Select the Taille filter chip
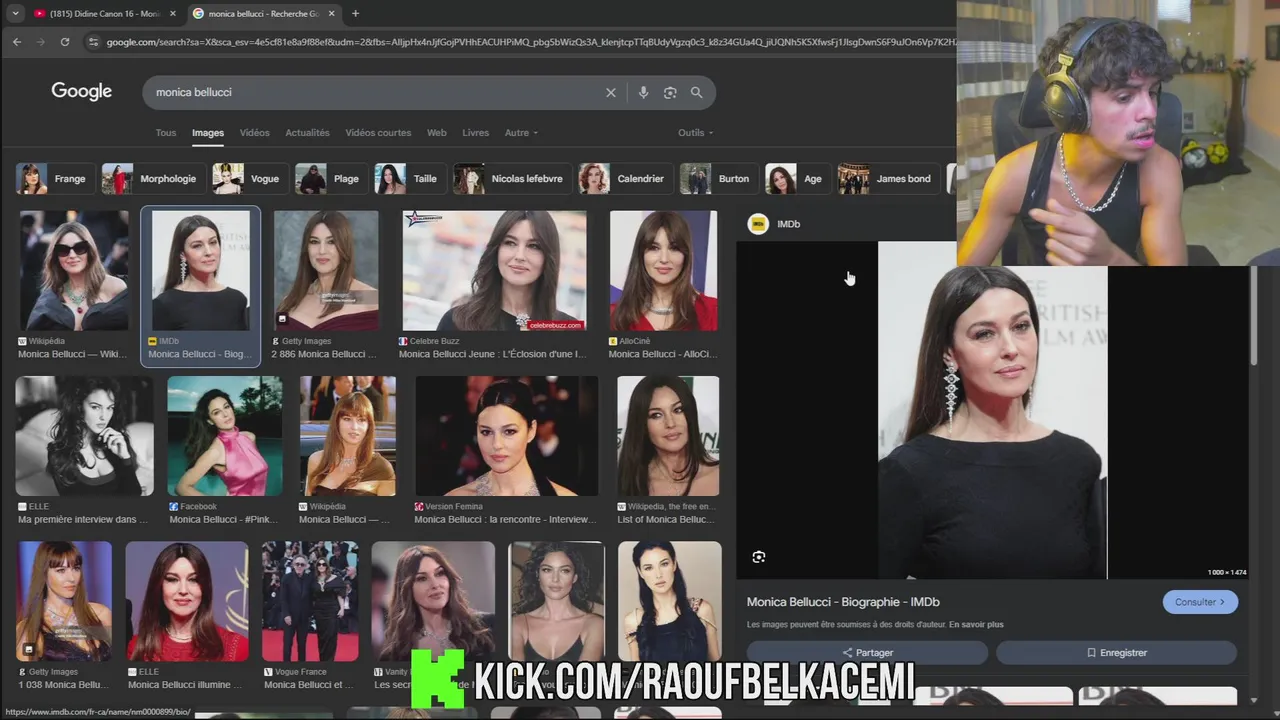This screenshot has width=1280, height=720. 409,179
